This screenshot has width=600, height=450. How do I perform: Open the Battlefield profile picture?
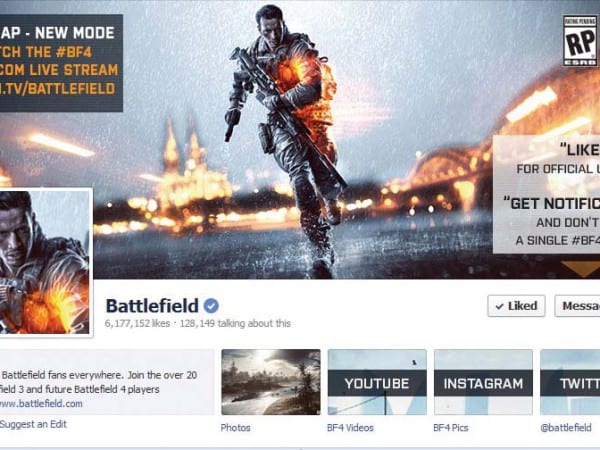tap(44, 262)
